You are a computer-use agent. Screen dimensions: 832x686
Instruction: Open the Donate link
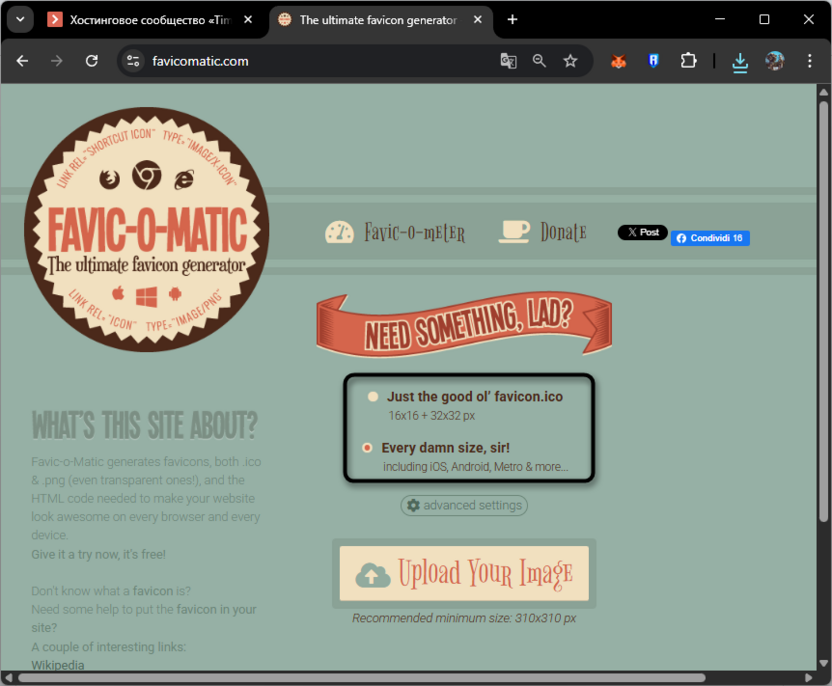click(564, 232)
